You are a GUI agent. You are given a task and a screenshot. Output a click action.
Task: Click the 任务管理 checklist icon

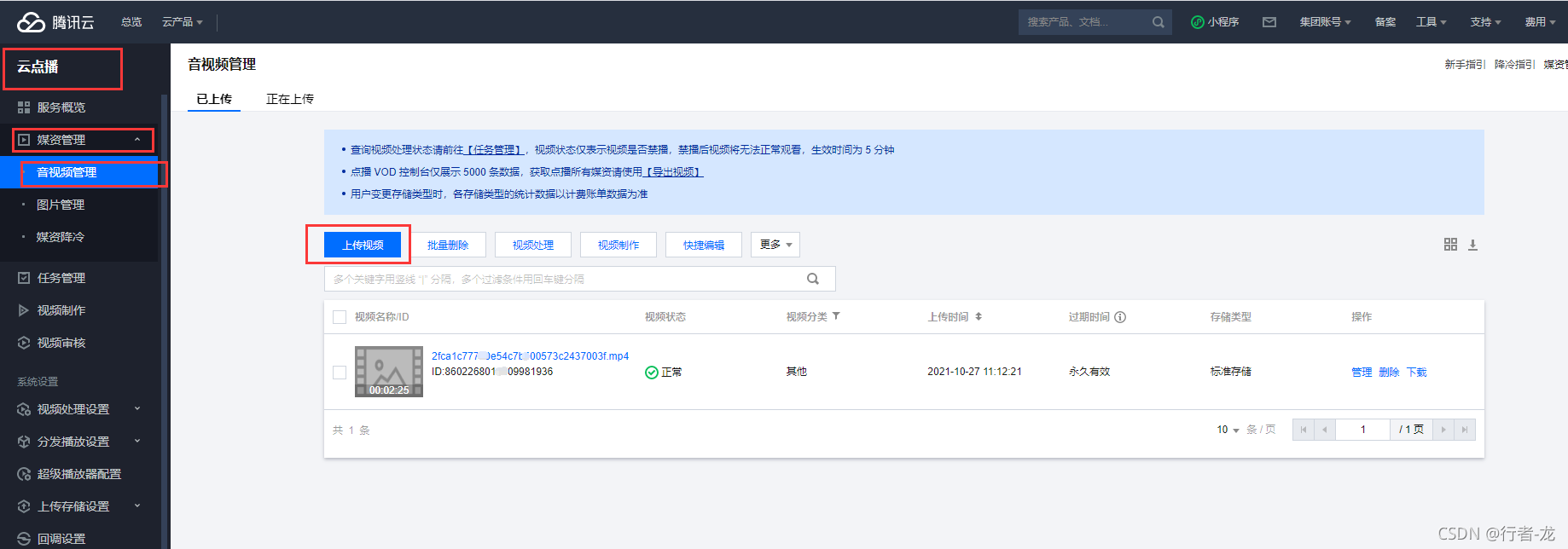pyautogui.click(x=24, y=278)
